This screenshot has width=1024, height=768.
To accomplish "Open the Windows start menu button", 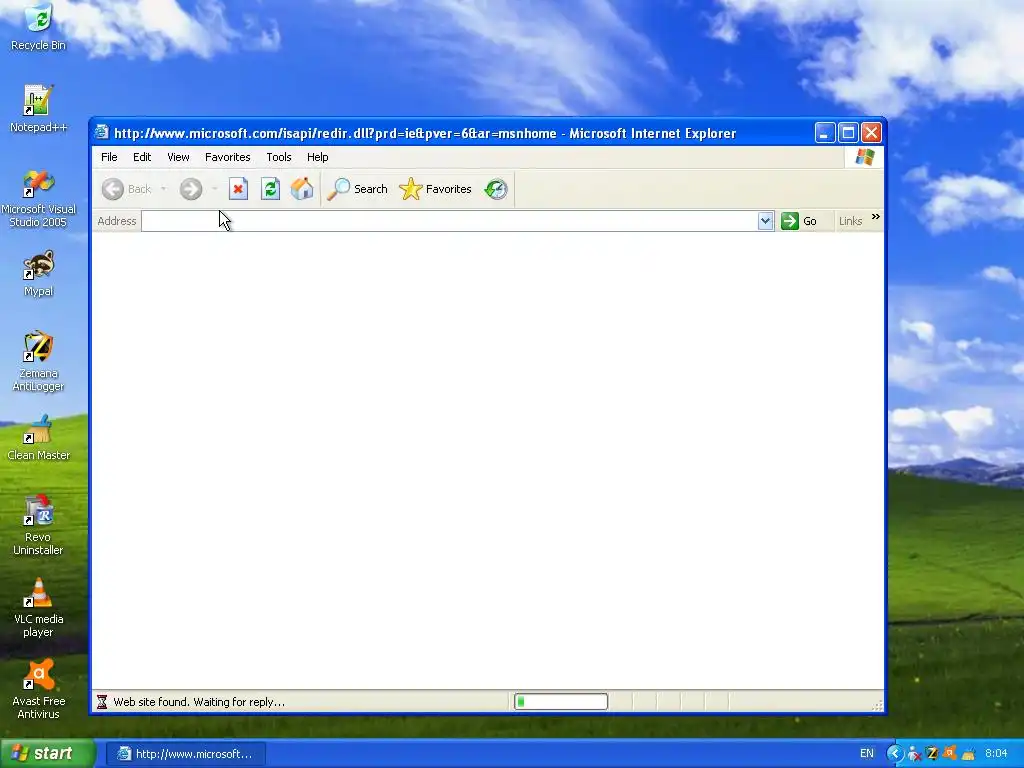I will pos(47,754).
